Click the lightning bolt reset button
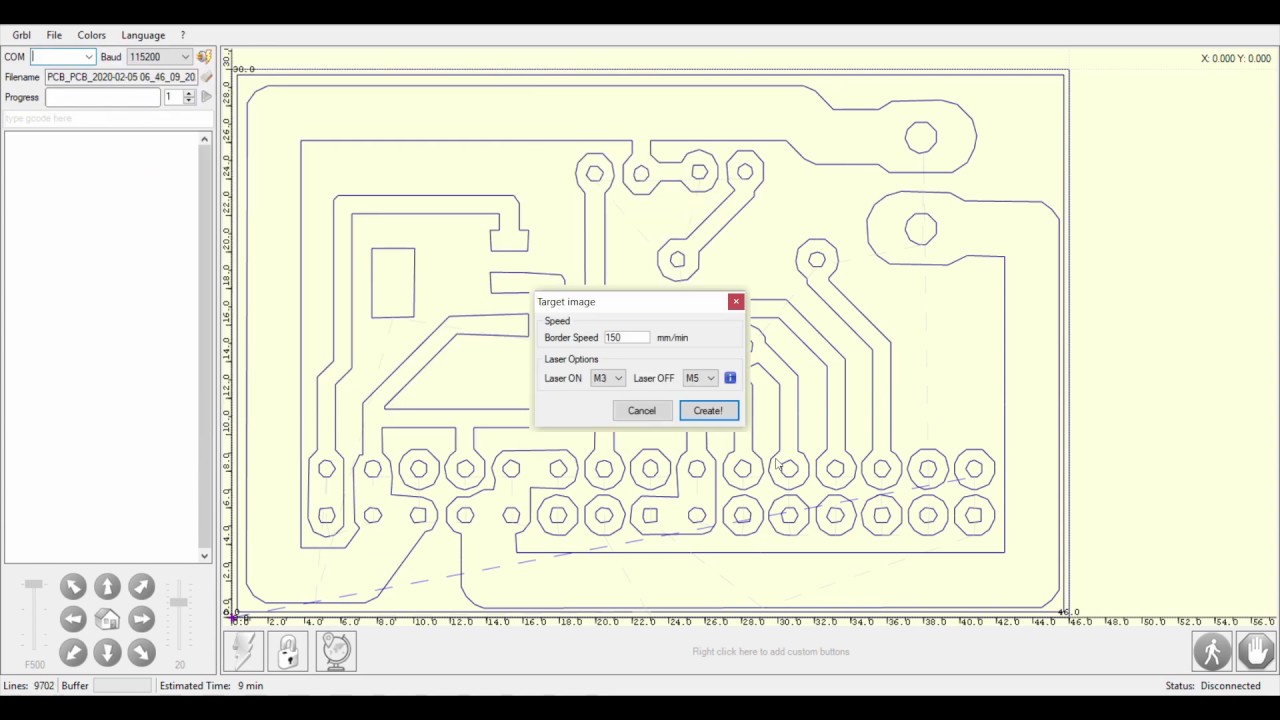Screen dimensions: 1280x720 [243, 651]
